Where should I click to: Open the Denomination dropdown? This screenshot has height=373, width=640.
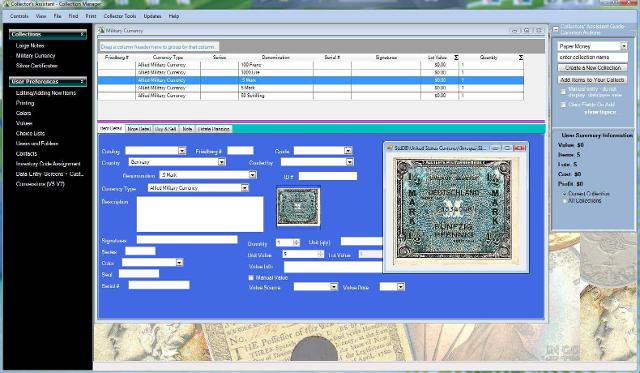coord(252,175)
